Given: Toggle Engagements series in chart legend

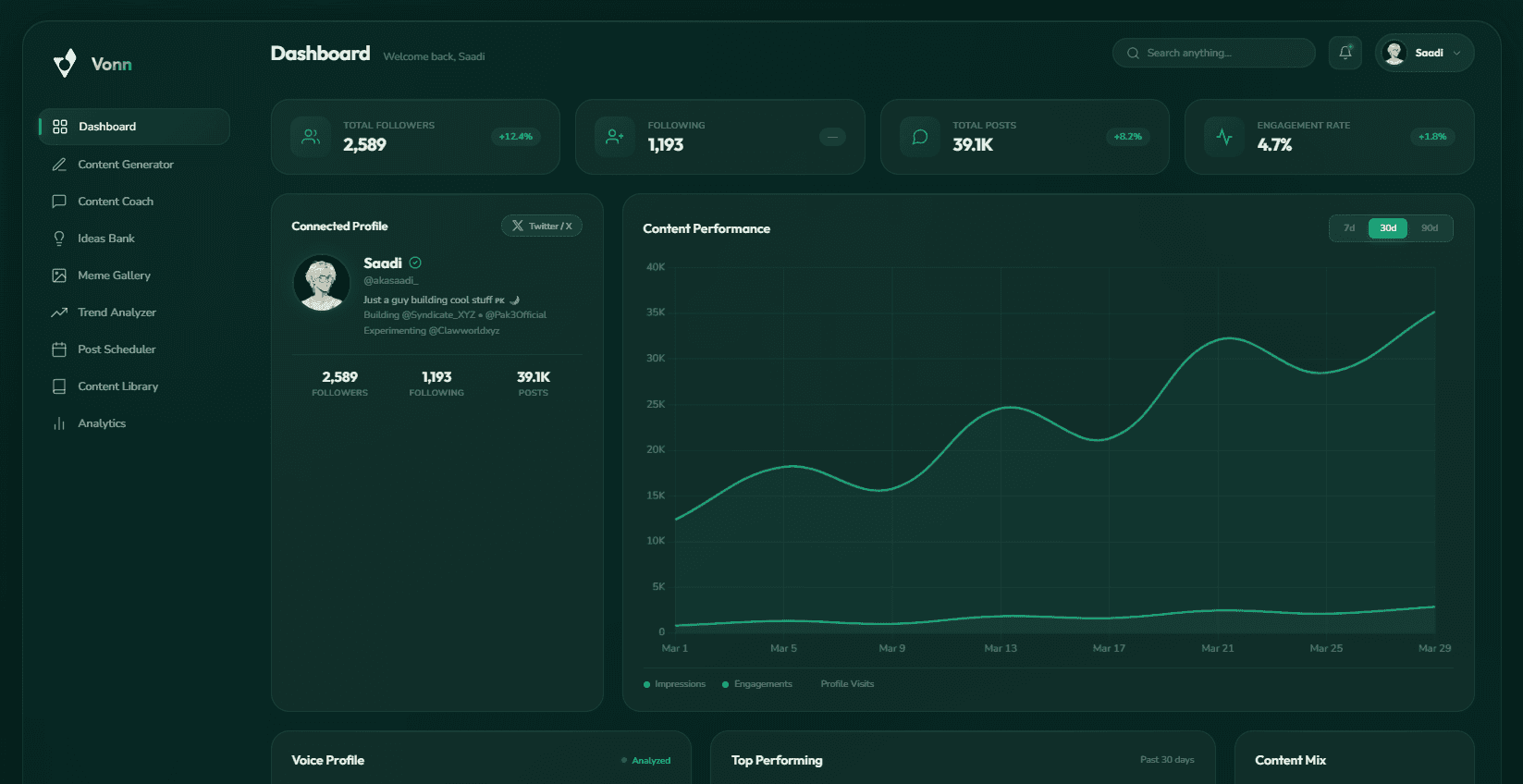Looking at the screenshot, I should [757, 684].
